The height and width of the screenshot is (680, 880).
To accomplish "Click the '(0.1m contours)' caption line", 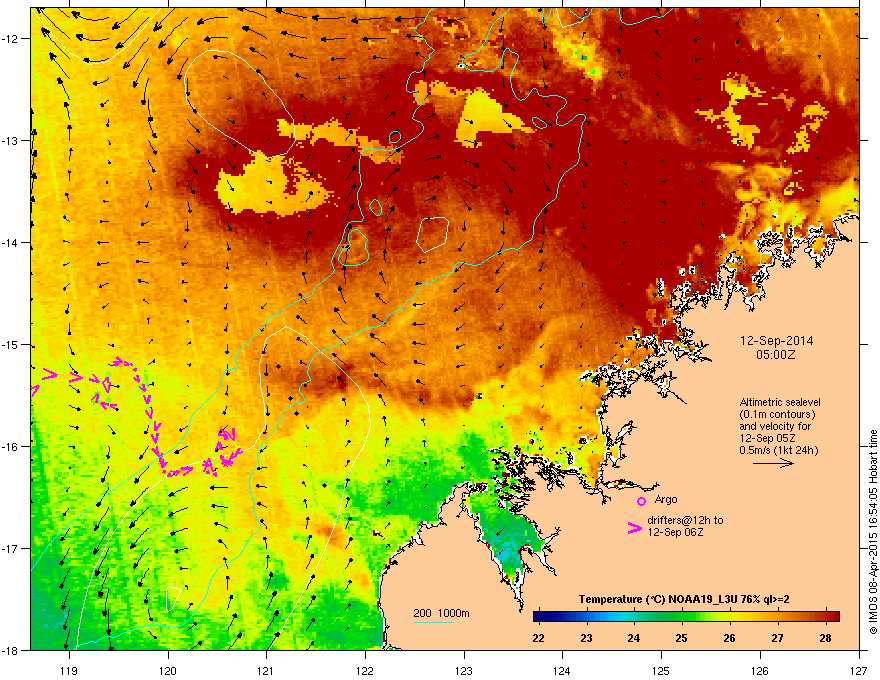I will (777, 414).
